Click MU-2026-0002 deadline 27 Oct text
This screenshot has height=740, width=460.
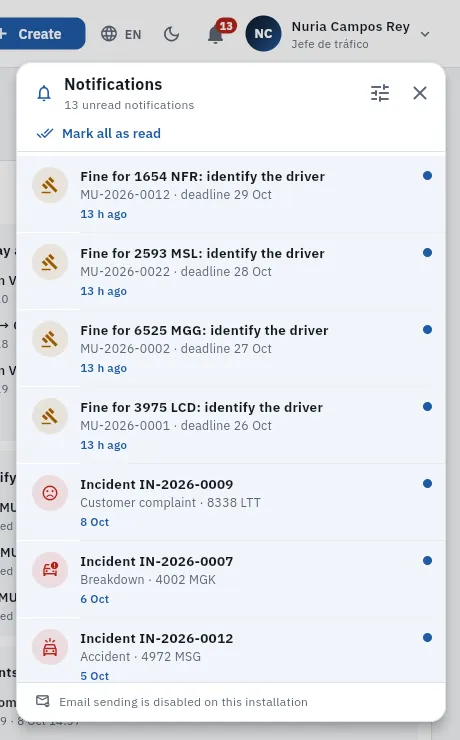tap(176, 348)
